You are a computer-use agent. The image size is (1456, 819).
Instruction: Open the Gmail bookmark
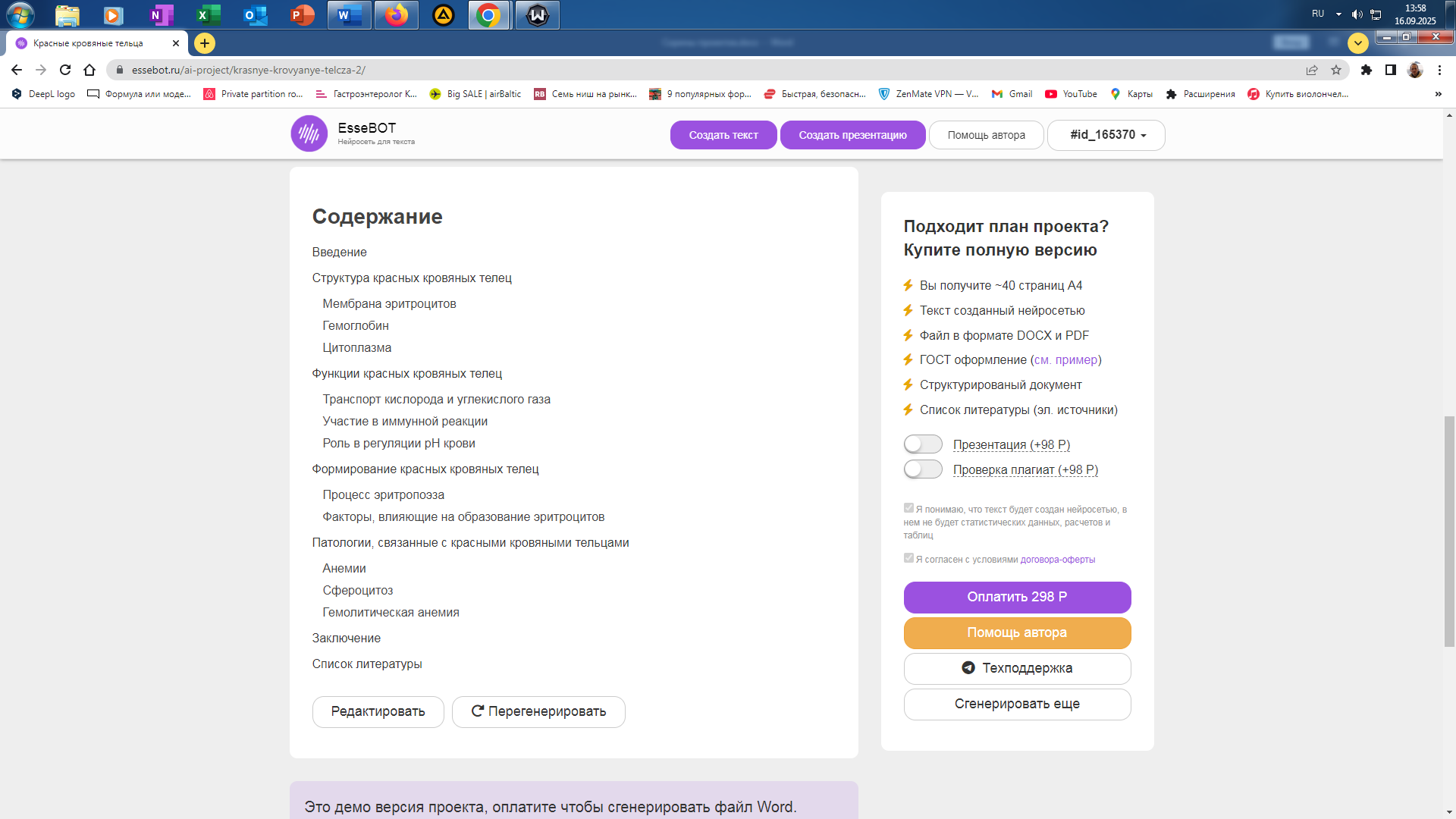point(1012,94)
